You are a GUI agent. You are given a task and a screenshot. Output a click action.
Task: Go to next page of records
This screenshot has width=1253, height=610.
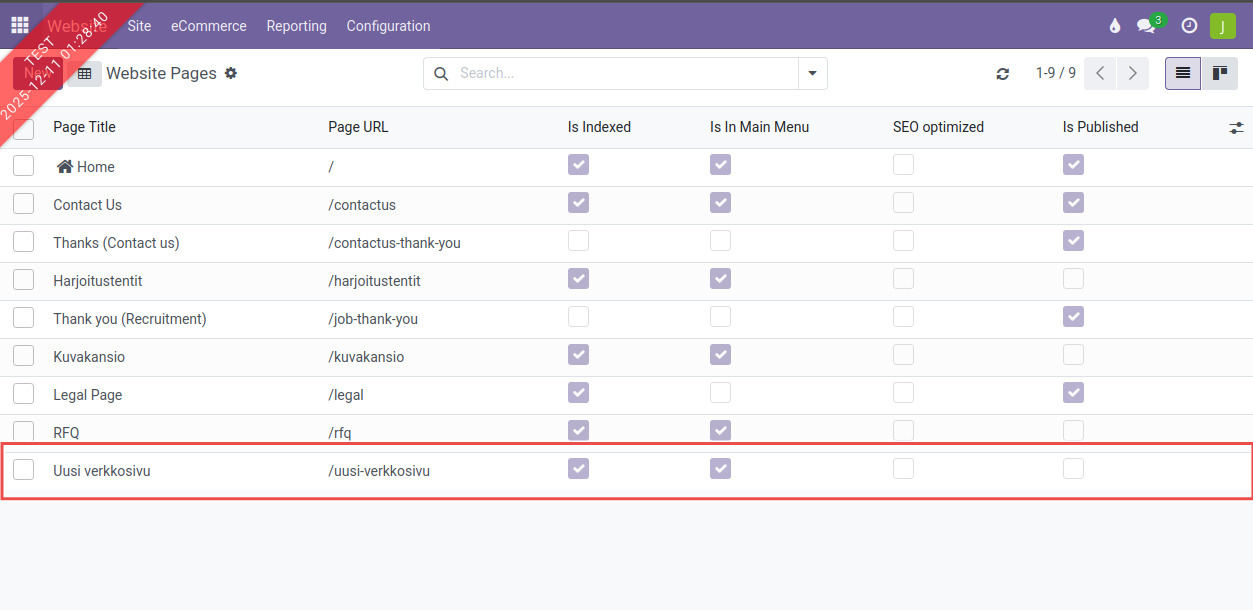(x=1132, y=73)
